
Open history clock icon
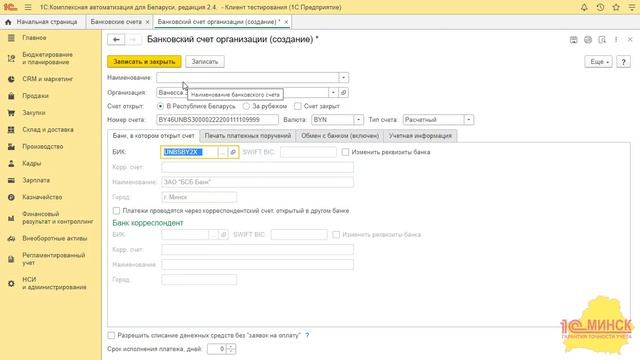(600, 7)
